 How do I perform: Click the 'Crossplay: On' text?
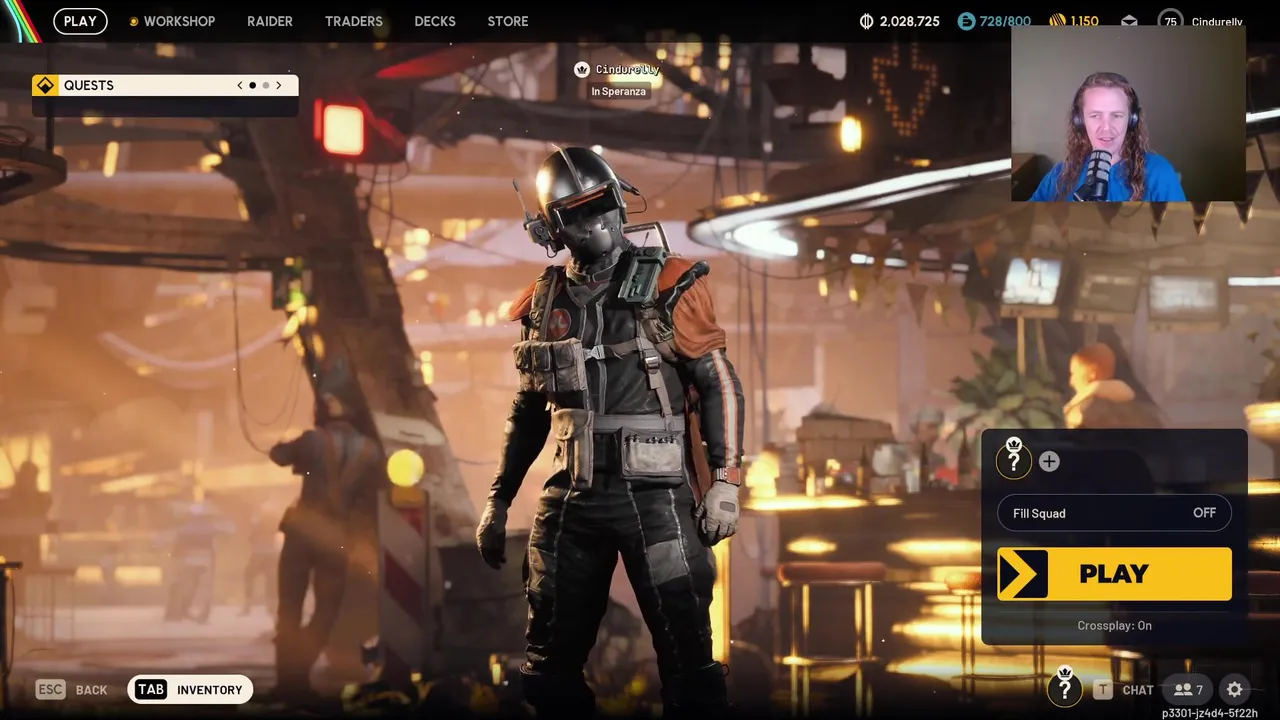1114,626
